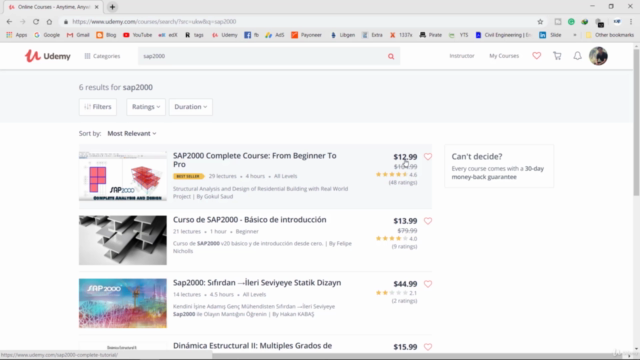Click the Udemy logo
The height and width of the screenshot is (360, 640).
pyautogui.click(x=47, y=56)
